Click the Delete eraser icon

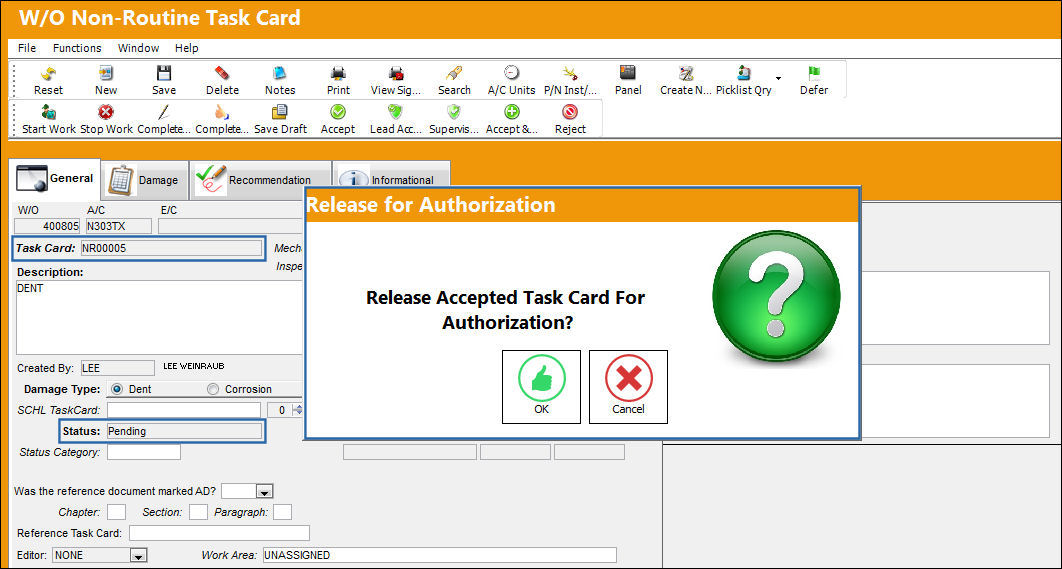tap(222, 73)
